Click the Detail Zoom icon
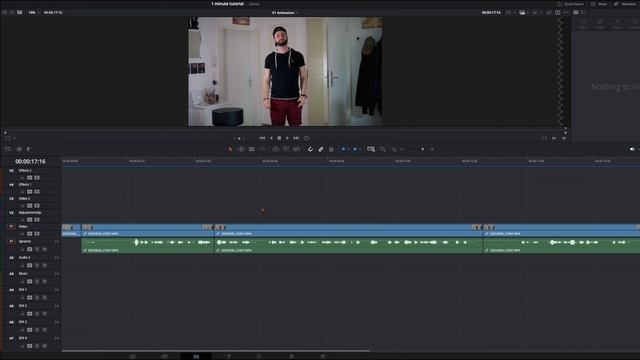The width and height of the screenshot is (640, 360). [x=382, y=149]
